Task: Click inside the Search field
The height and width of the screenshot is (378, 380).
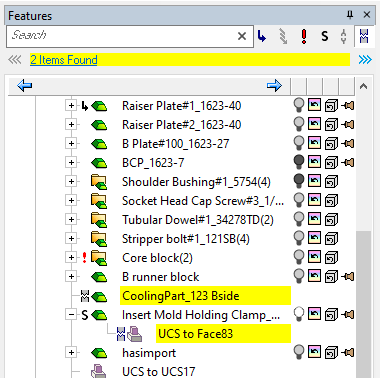Action: coord(122,36)
